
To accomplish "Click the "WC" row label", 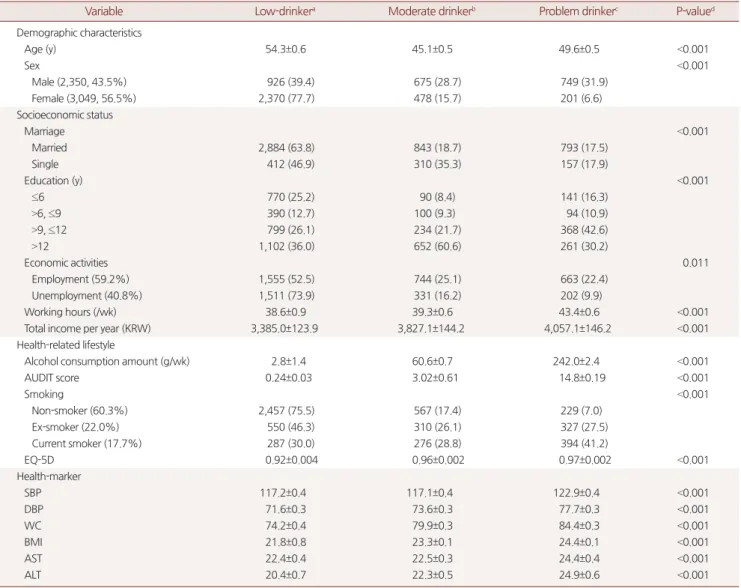I will tap(33, 526).
